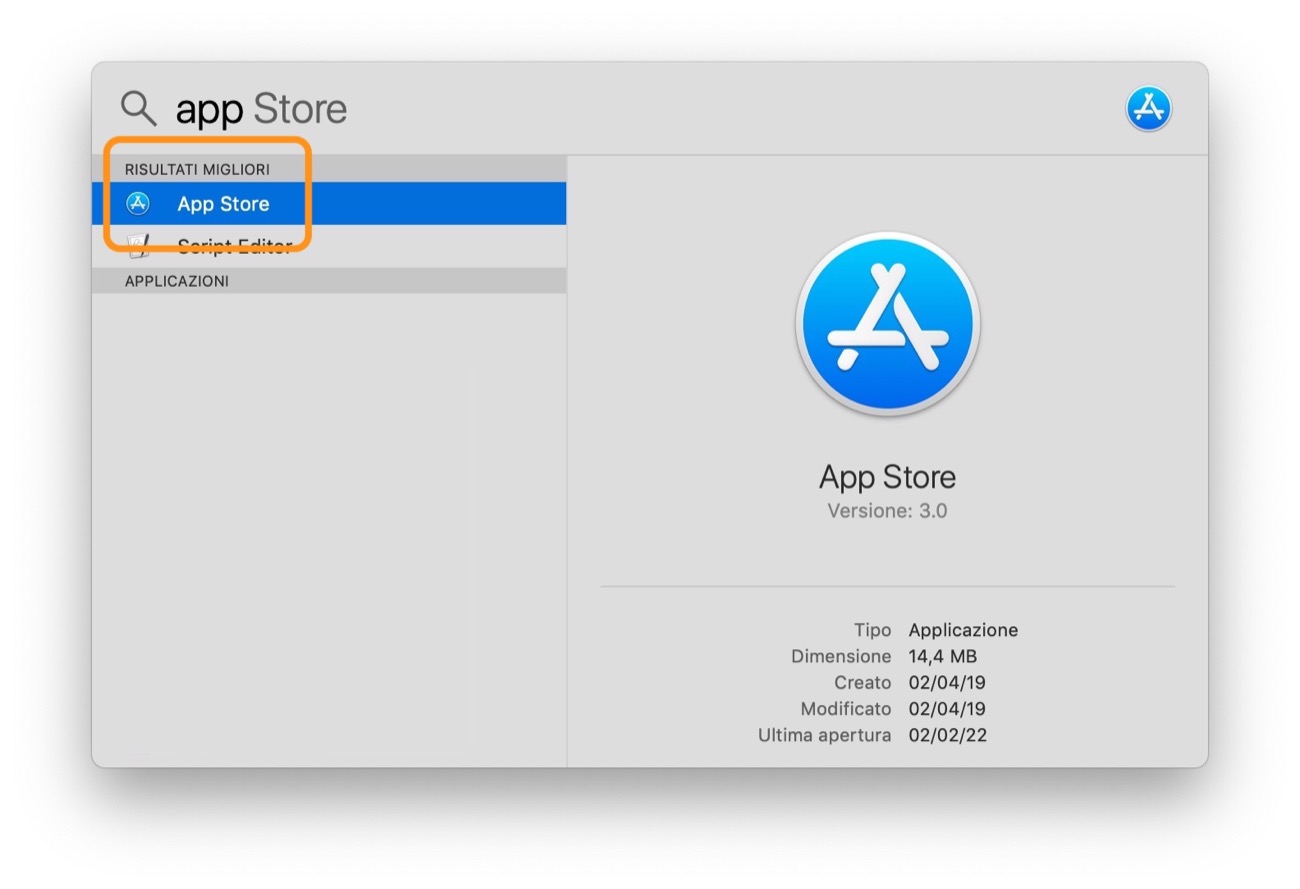Image resolution: width=1300 pixels, height=889 pixels.
Task: Select the App Store result icon in the list
Action: coord(138,204)
